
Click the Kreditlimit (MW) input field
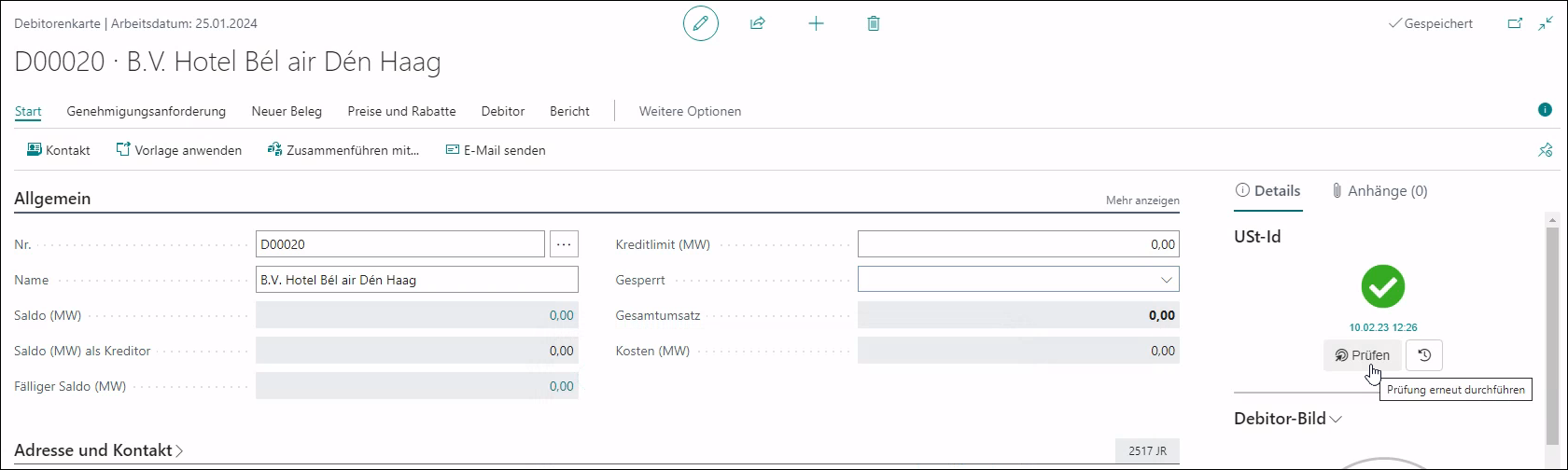point(1017,244)
